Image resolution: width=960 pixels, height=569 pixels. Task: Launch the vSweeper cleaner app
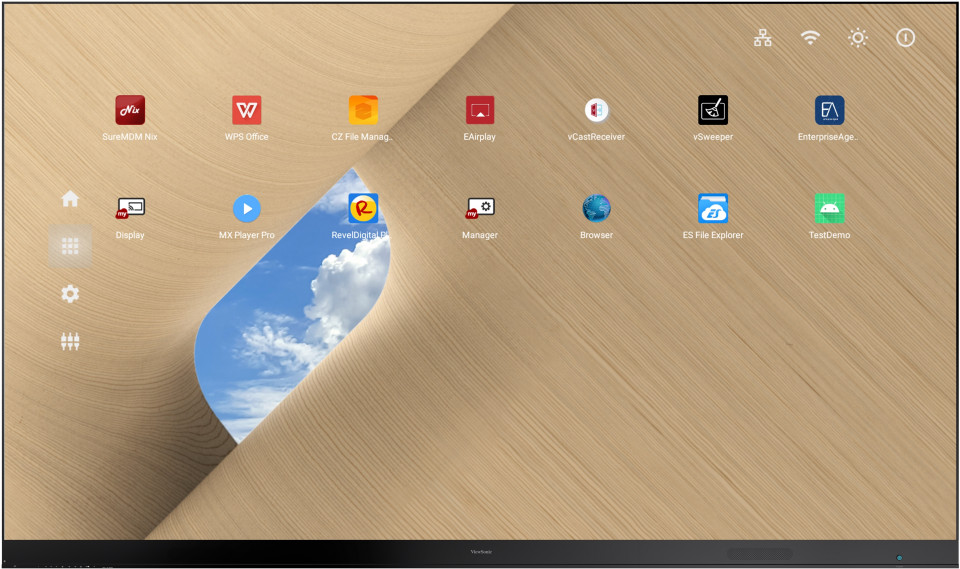pyautogui.click(x=713, y=111)
